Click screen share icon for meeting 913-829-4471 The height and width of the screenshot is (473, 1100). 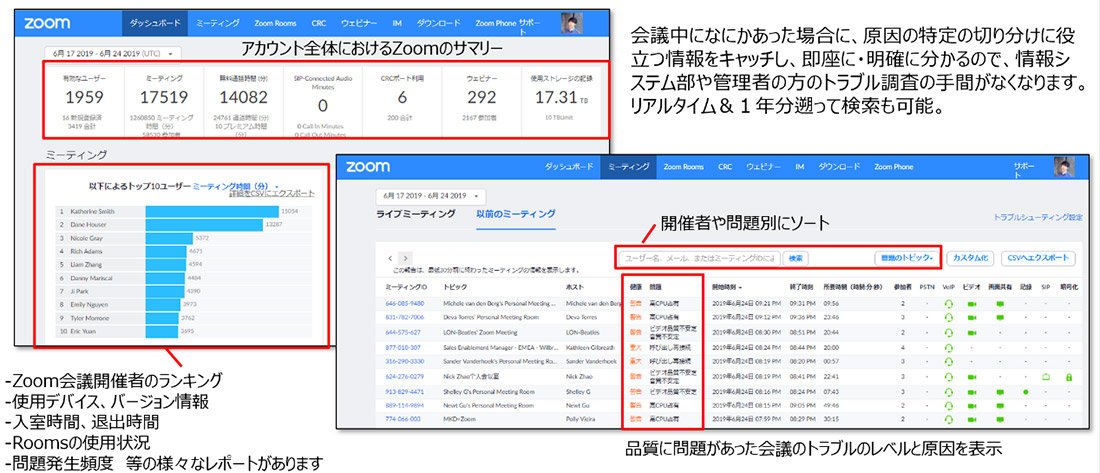point(1000,392)
